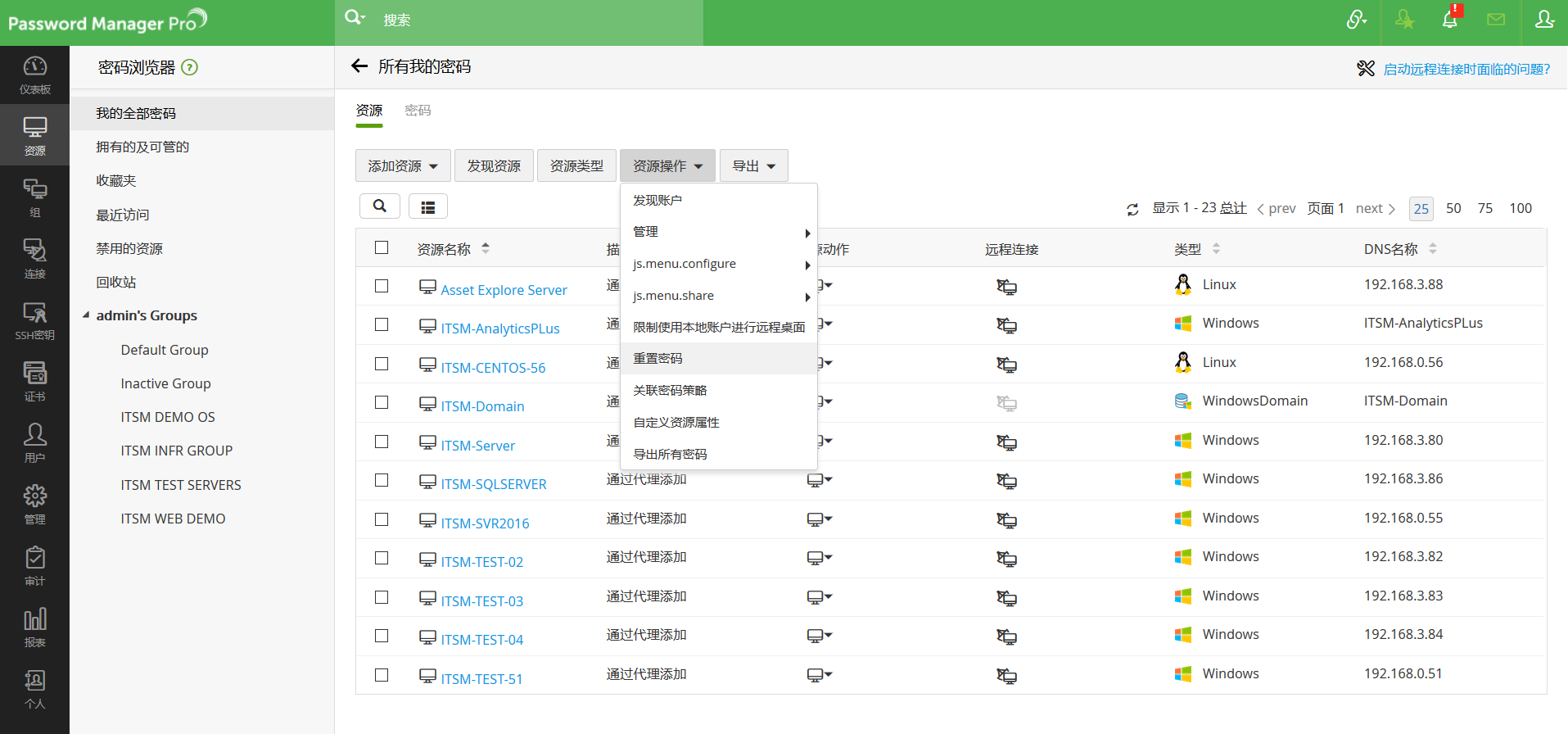Click the back arrow beside 所有我的密码

(359, 66)
